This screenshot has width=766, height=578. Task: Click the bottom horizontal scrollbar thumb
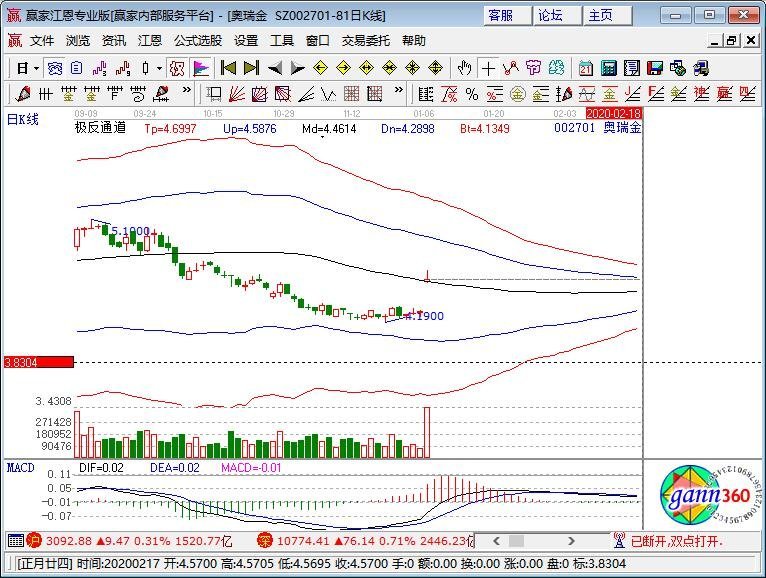516,541
